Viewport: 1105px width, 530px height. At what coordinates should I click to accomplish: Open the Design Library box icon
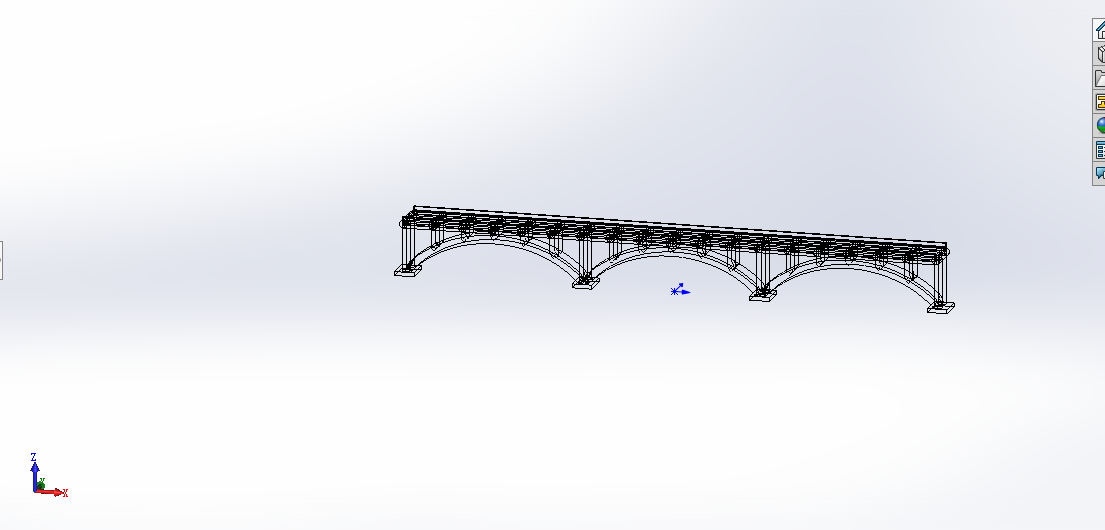[x=1099, y=54]
